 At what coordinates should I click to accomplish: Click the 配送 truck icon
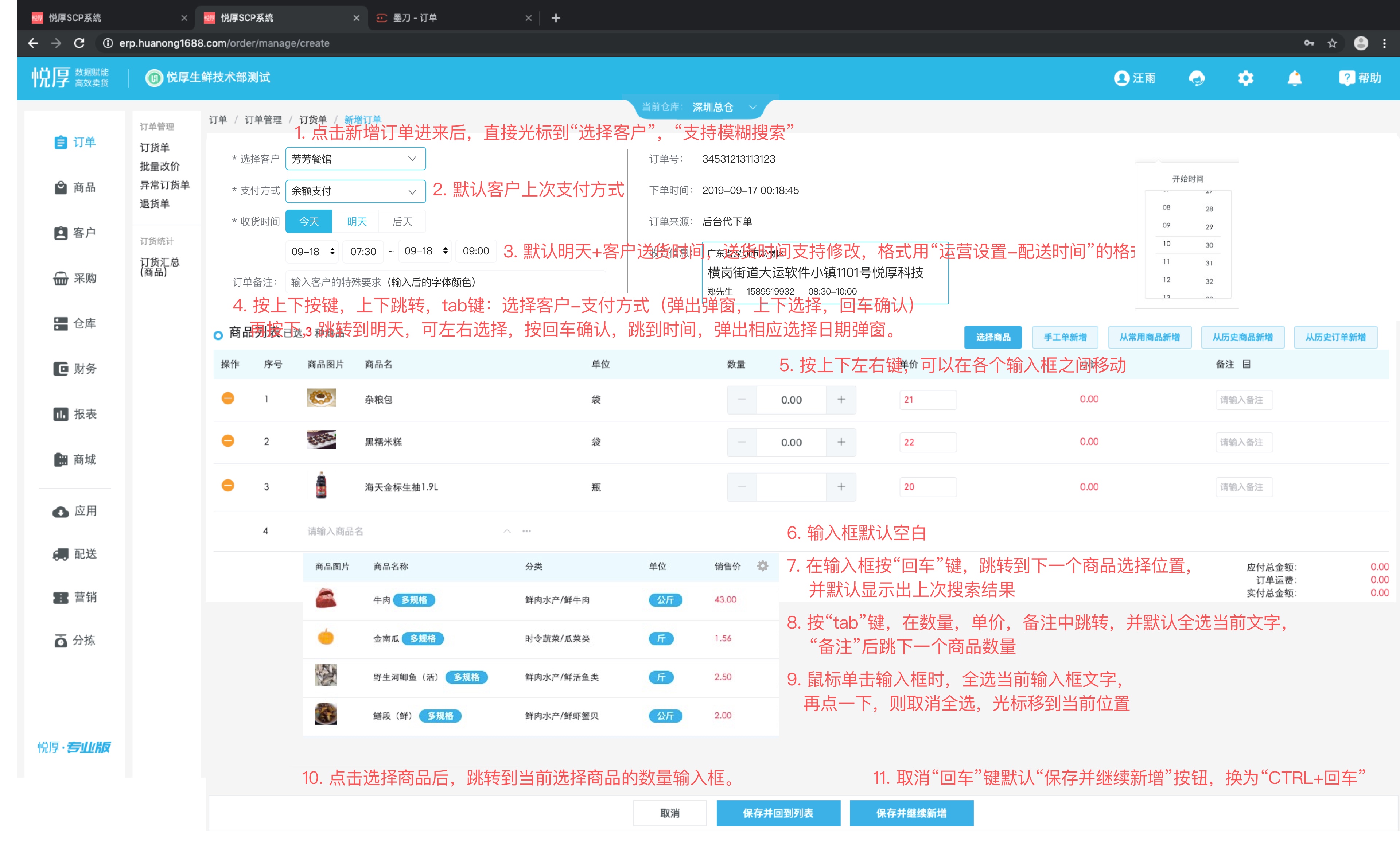60,554
